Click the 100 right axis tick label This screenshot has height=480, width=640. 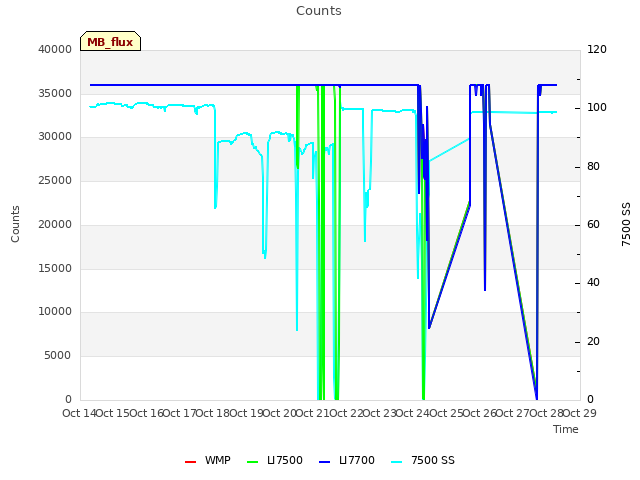coord(597,107)
